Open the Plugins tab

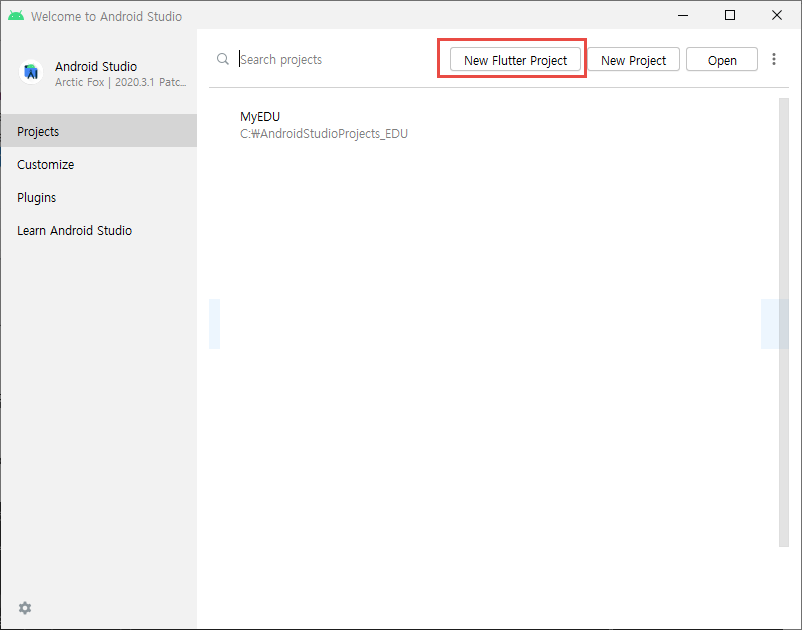[x=99, y=197]
